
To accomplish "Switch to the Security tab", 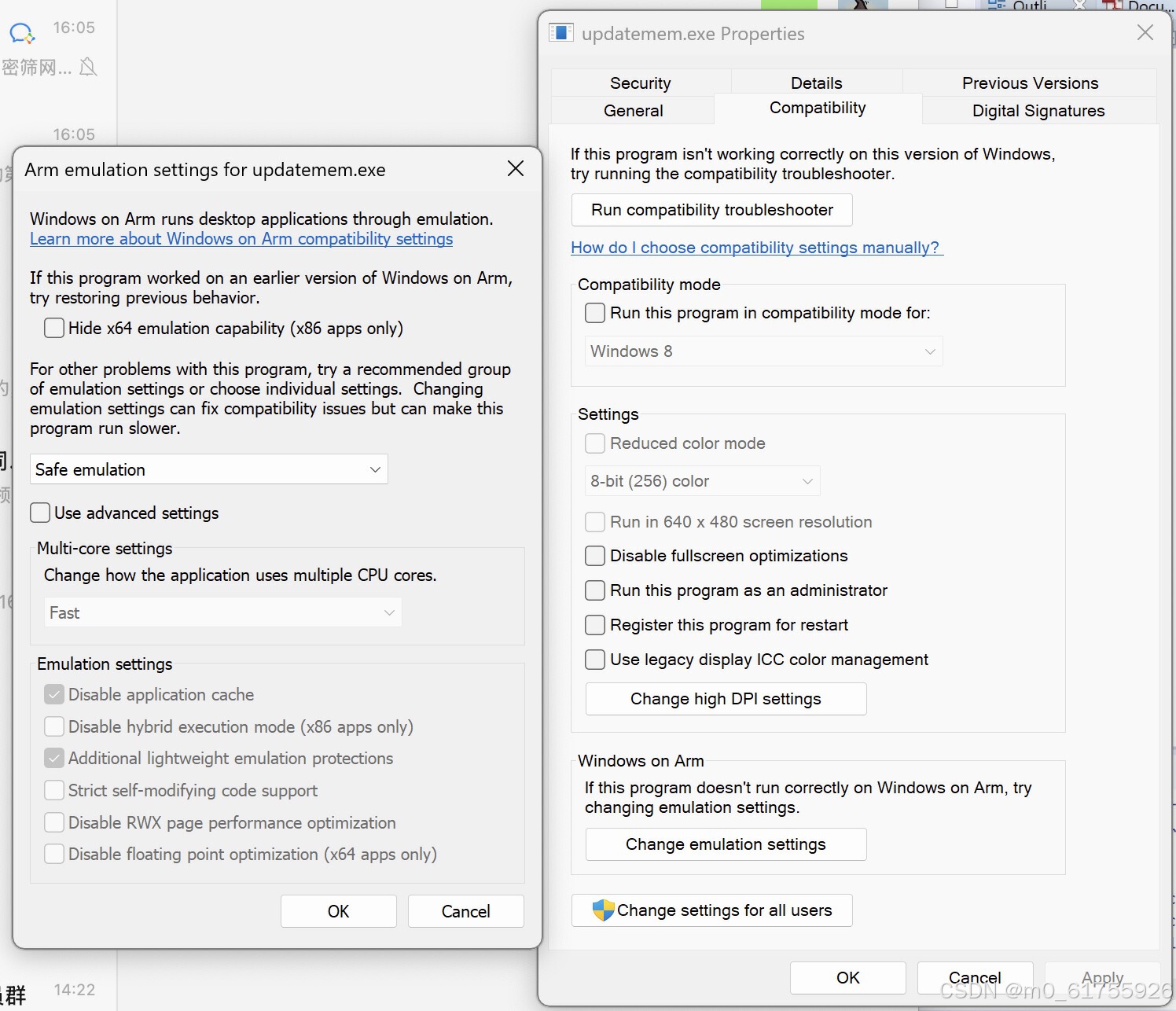I will pos(641,83).
